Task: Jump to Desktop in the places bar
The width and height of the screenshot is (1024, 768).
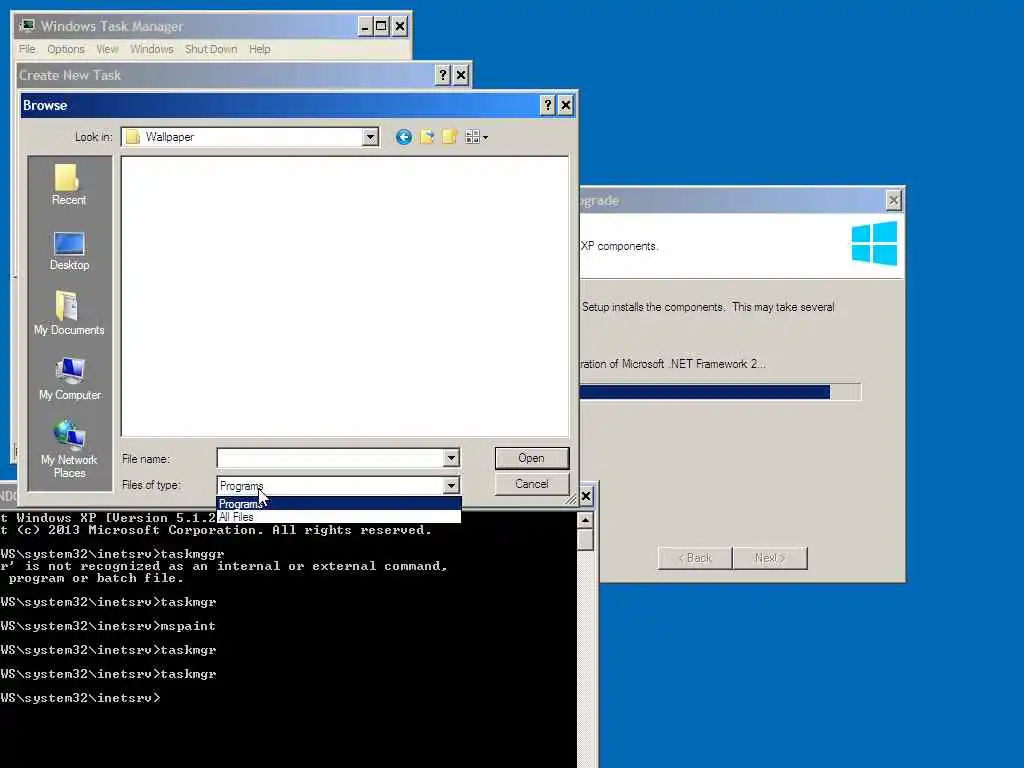Action: click(x=69, y=251)
